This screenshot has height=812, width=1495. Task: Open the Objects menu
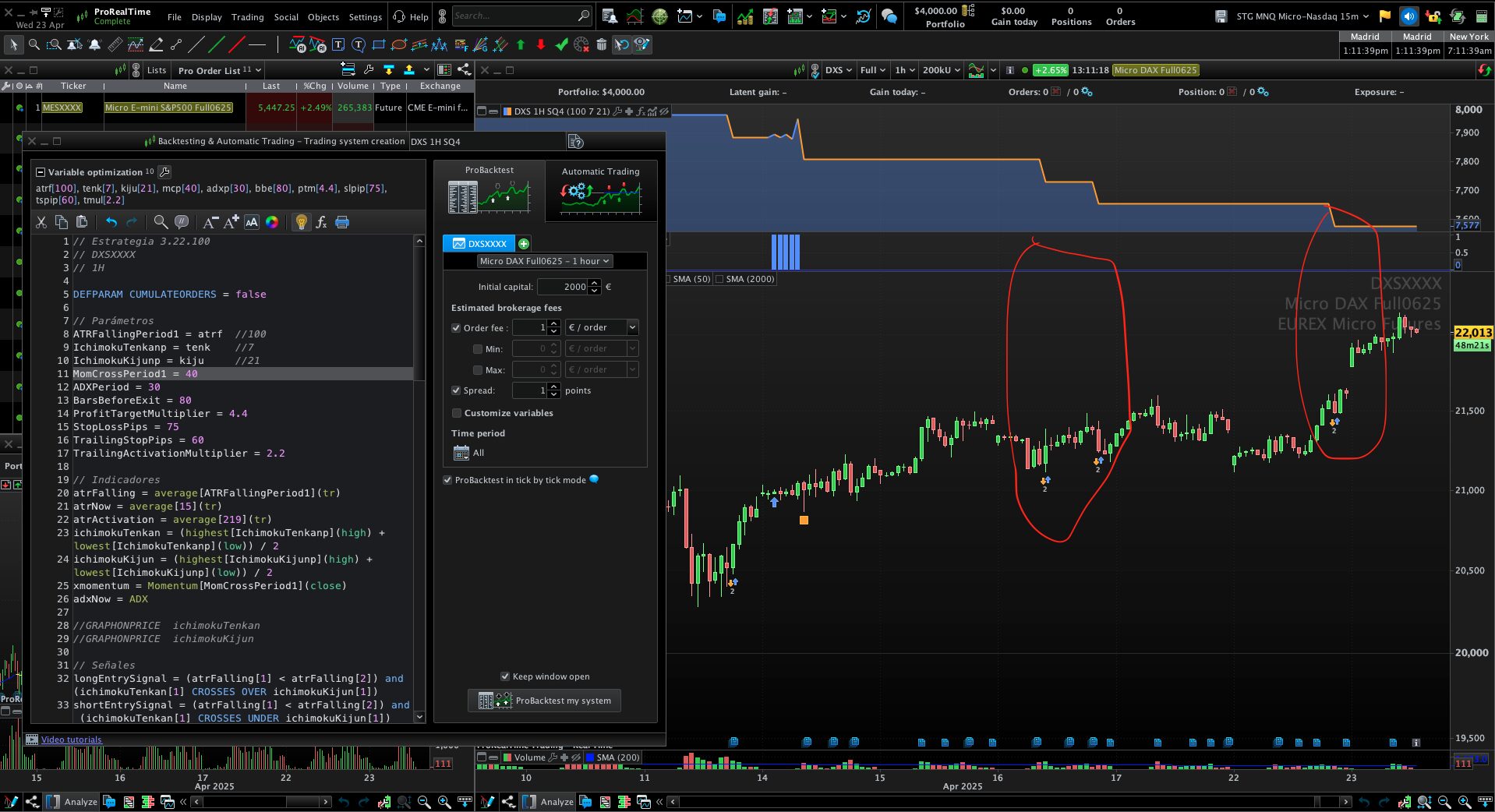click(323, 17)
